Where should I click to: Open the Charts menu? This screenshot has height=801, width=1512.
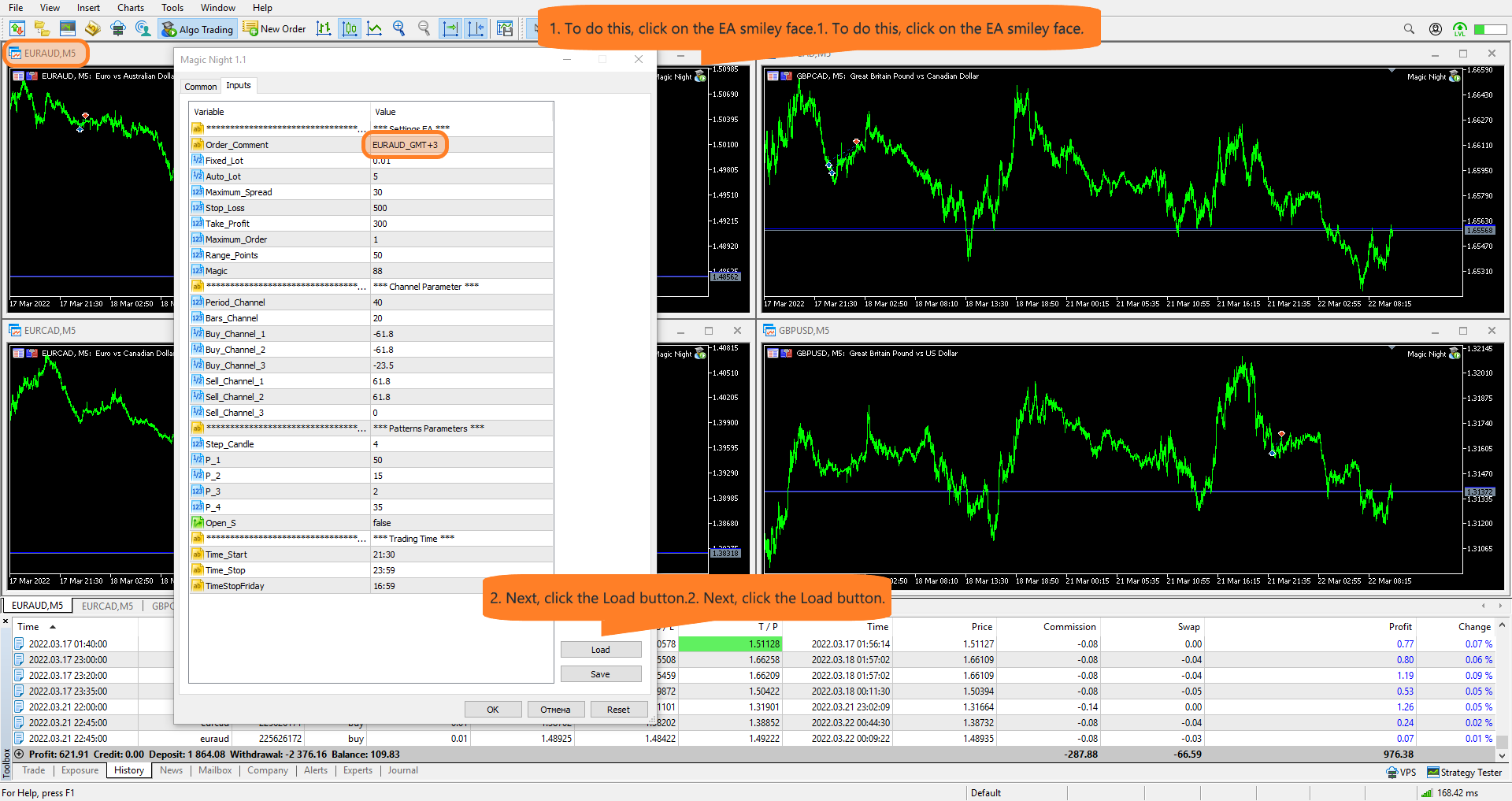131,8
